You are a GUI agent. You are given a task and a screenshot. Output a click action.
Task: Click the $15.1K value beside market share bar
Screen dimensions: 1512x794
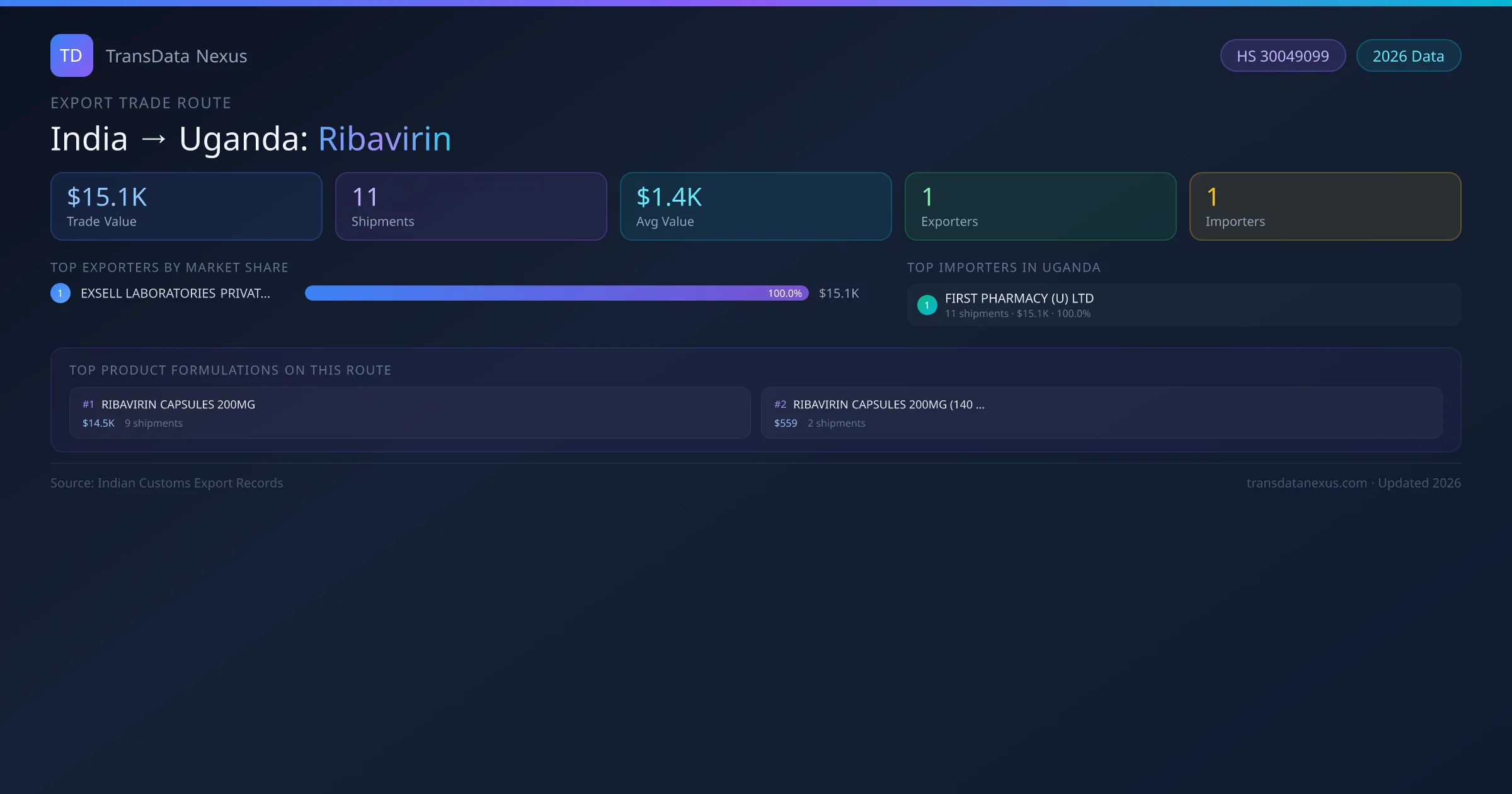tap(839, 293)
